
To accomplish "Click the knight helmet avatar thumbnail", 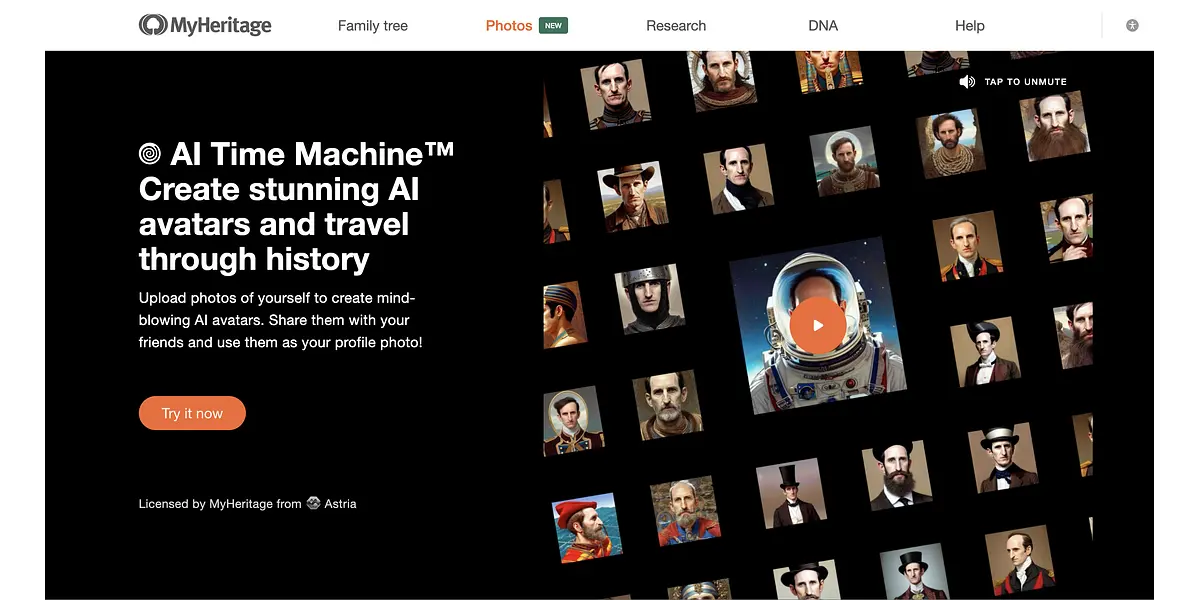I will 650,299.
